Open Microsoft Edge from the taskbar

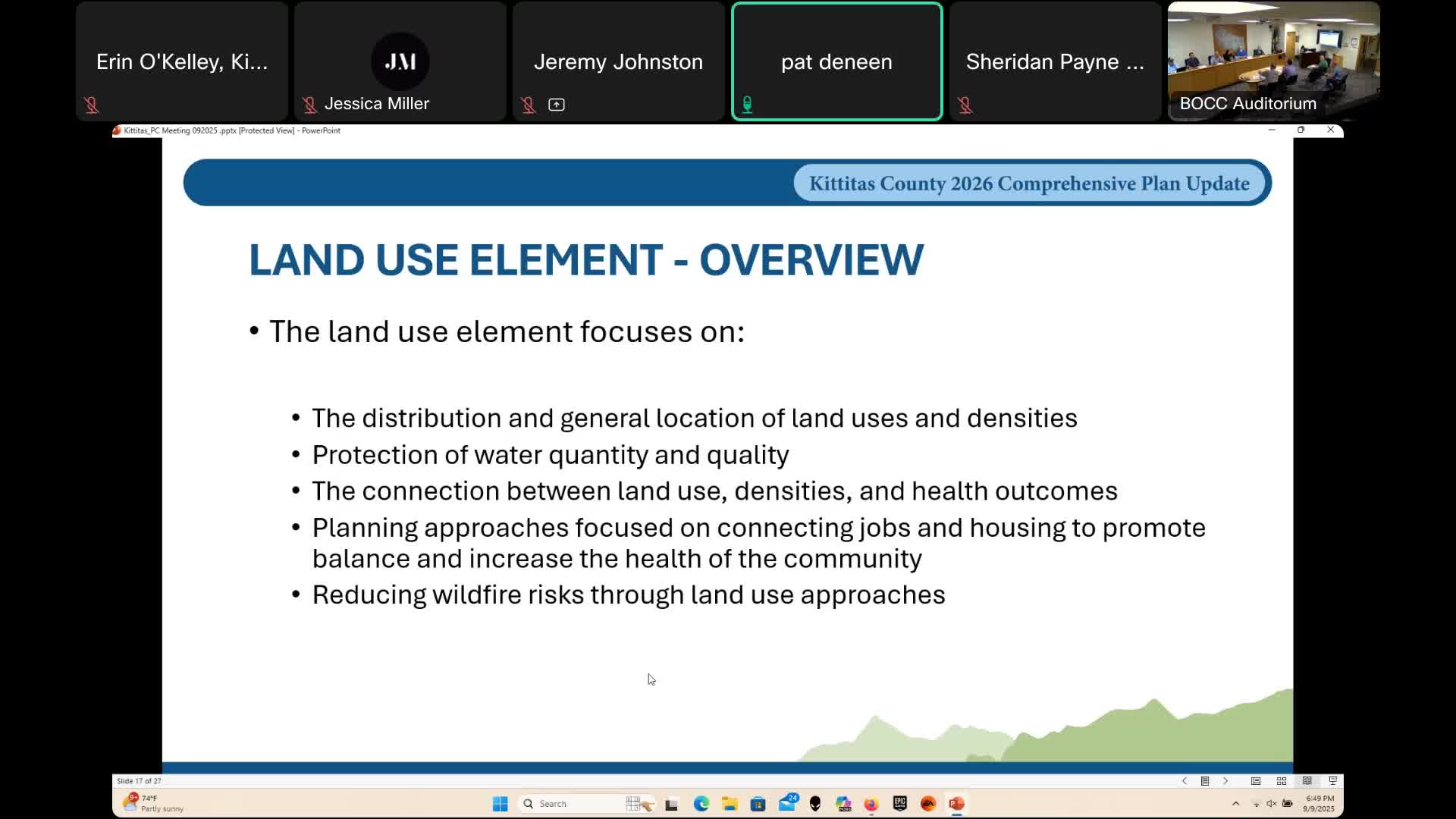tap(701, 804)
